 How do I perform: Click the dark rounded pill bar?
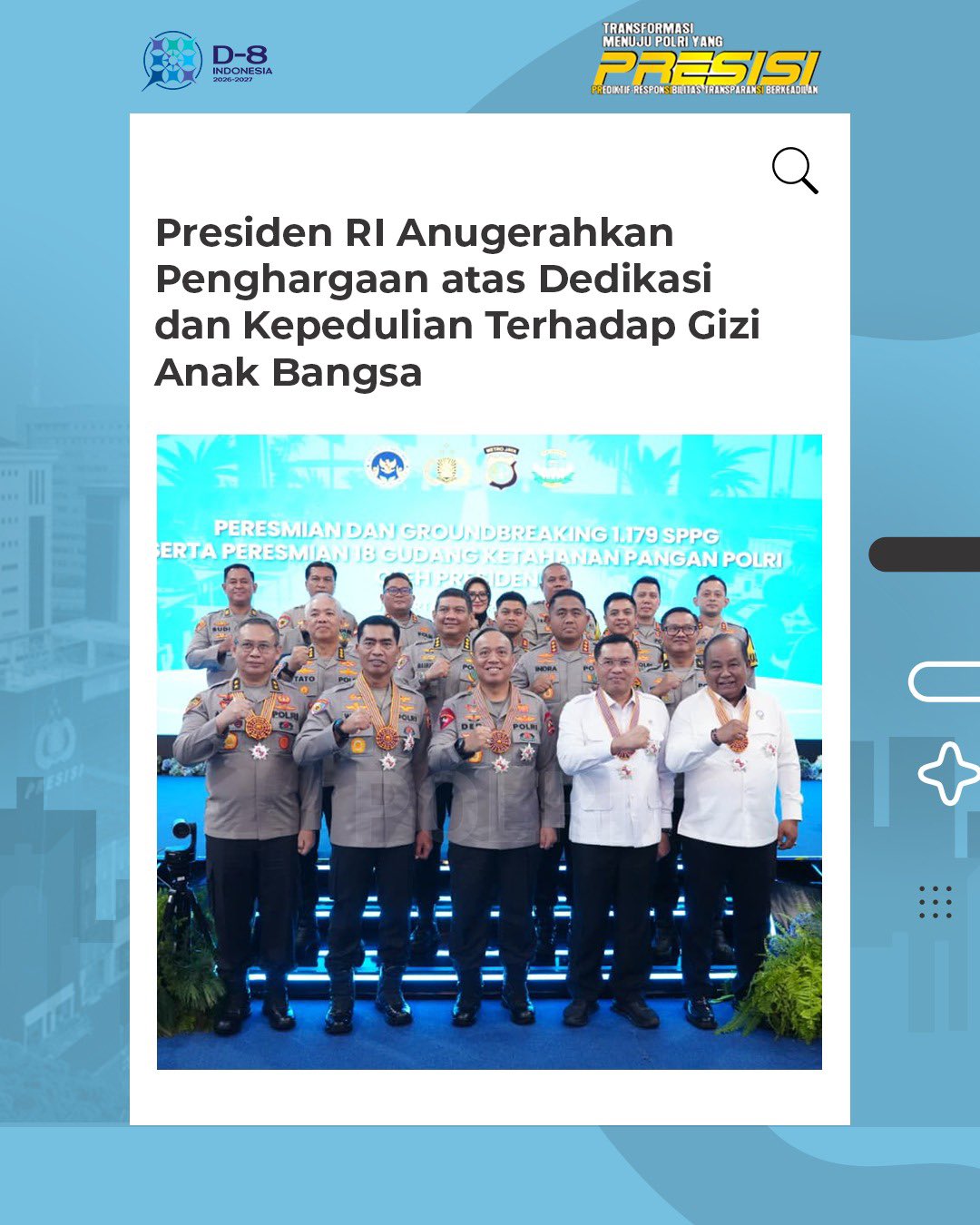pos(924,554)
